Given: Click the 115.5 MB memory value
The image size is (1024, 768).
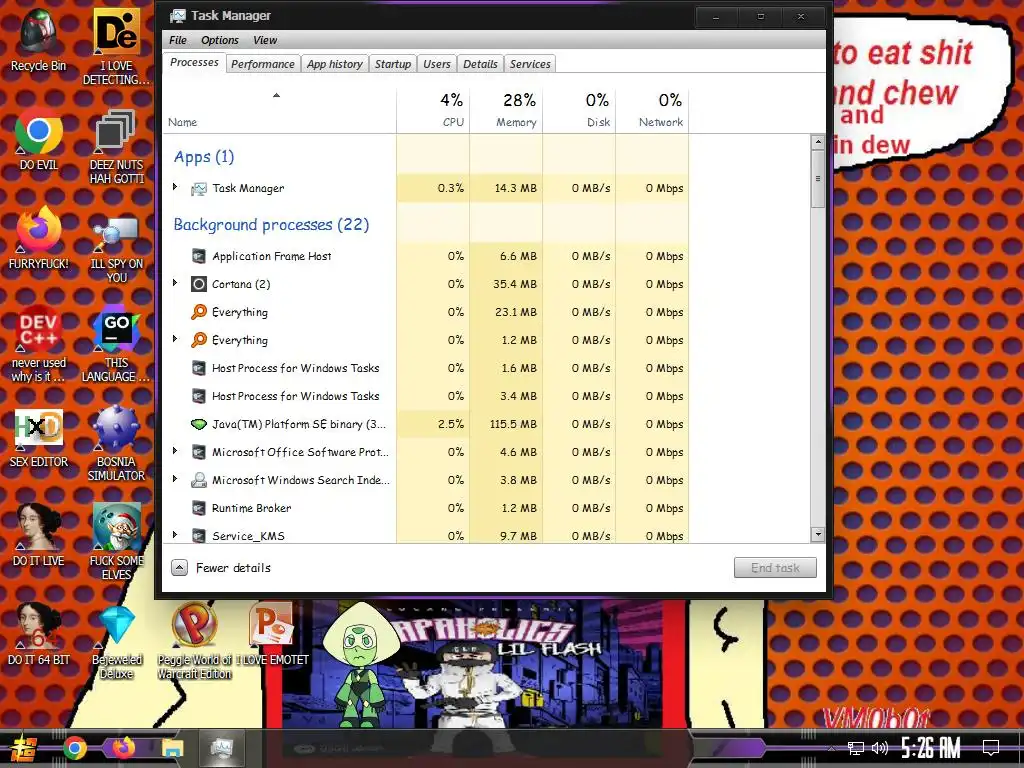Looking at the screenshot, I should tap(513, 424).
